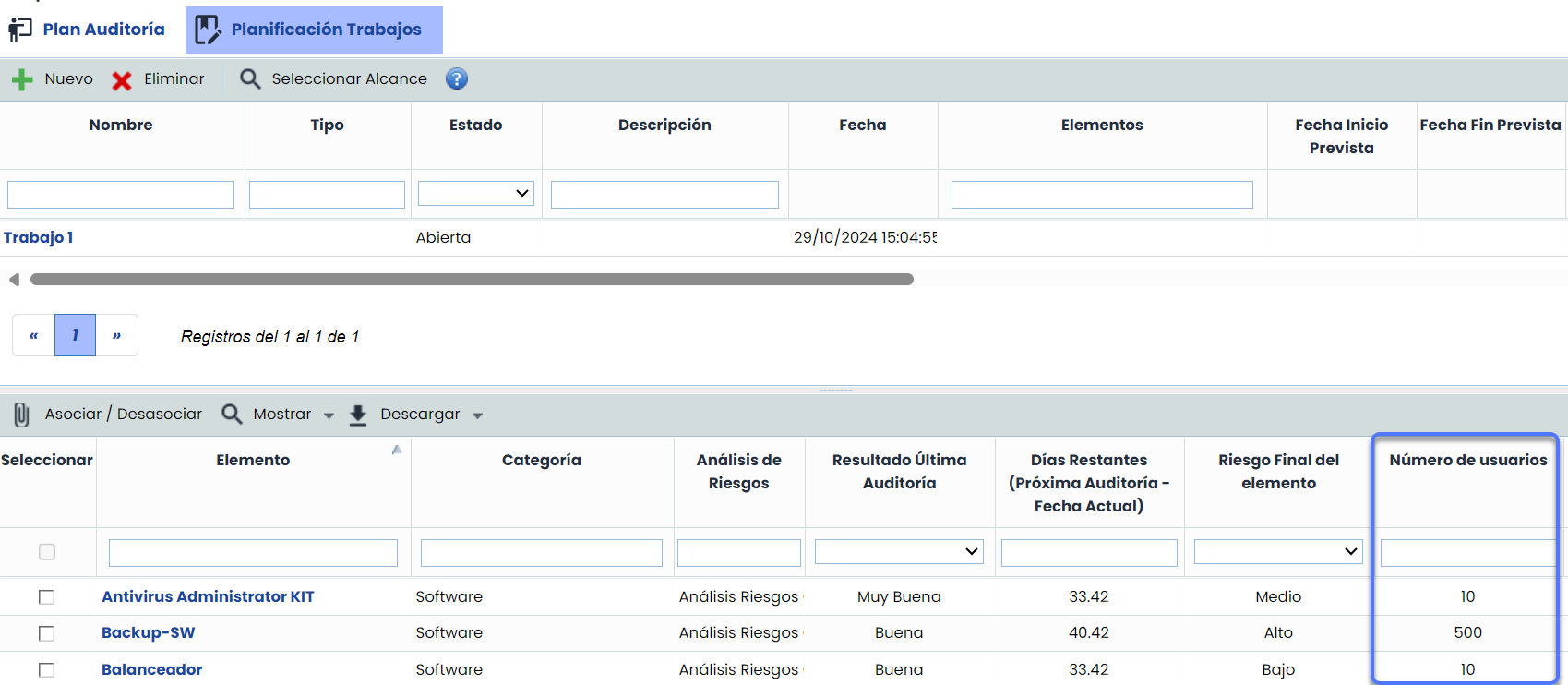Open the Estado filter dropdown
Viewport: 1568px width, 685px height.
pyautogui.click(x=476, y=194)
